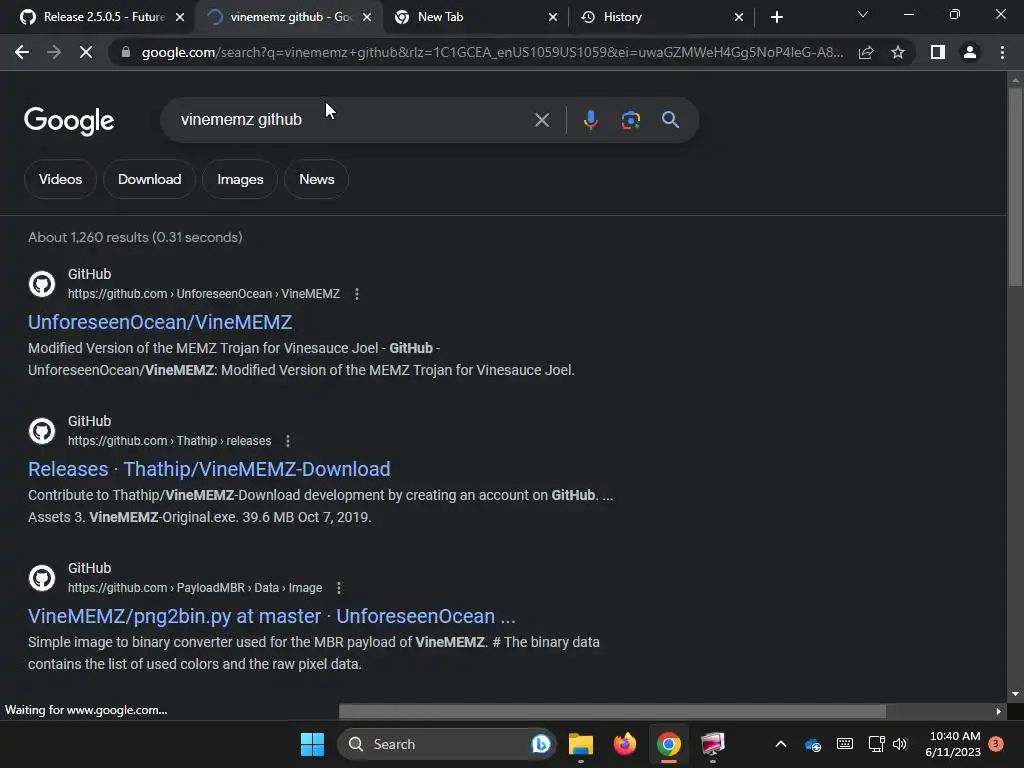Open the UnforeseenOcean/VineMEMZ link
This screenshot has width=1024, height=768.
pyautogui.click(x=160, y=322)
